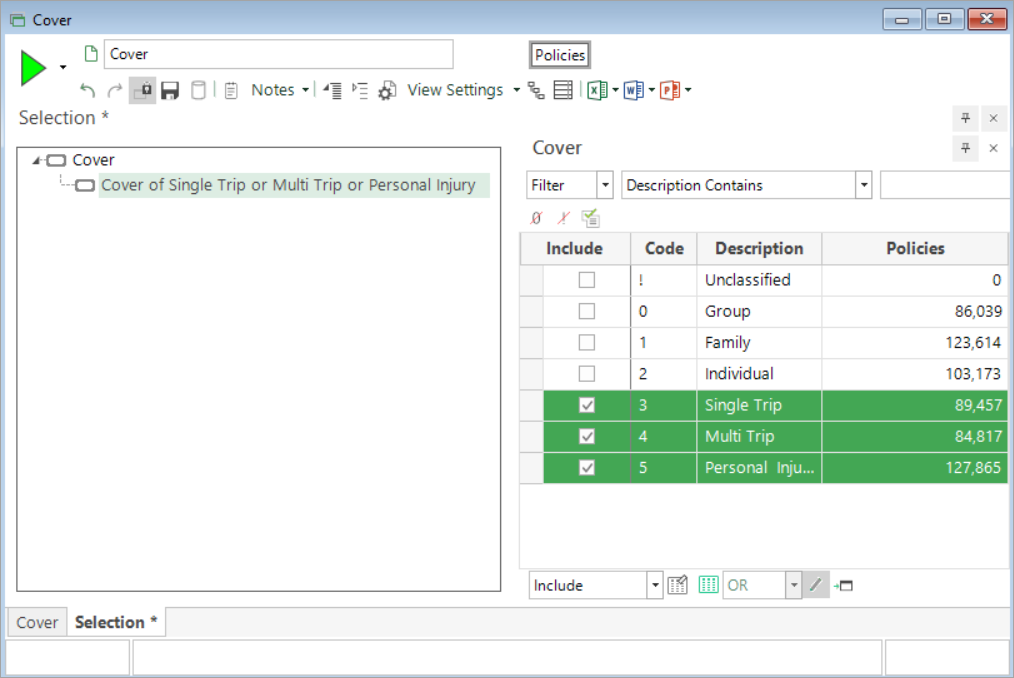Expand the View Settings dropdown arrow
The image size is (1014, 678).
coord(516,90)
